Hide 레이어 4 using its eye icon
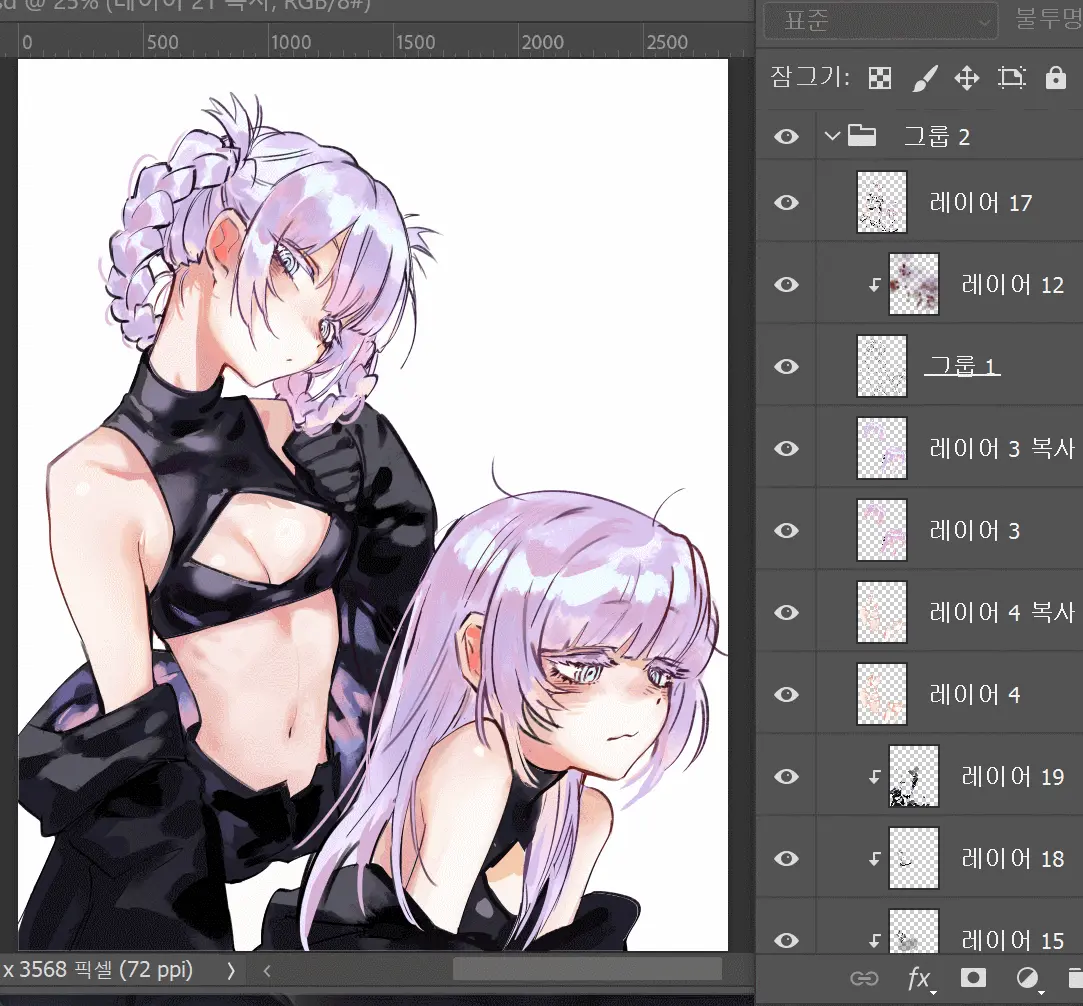Image resolution: width=1083 pixels, height=1006 pixels. [x=787, y=694]
